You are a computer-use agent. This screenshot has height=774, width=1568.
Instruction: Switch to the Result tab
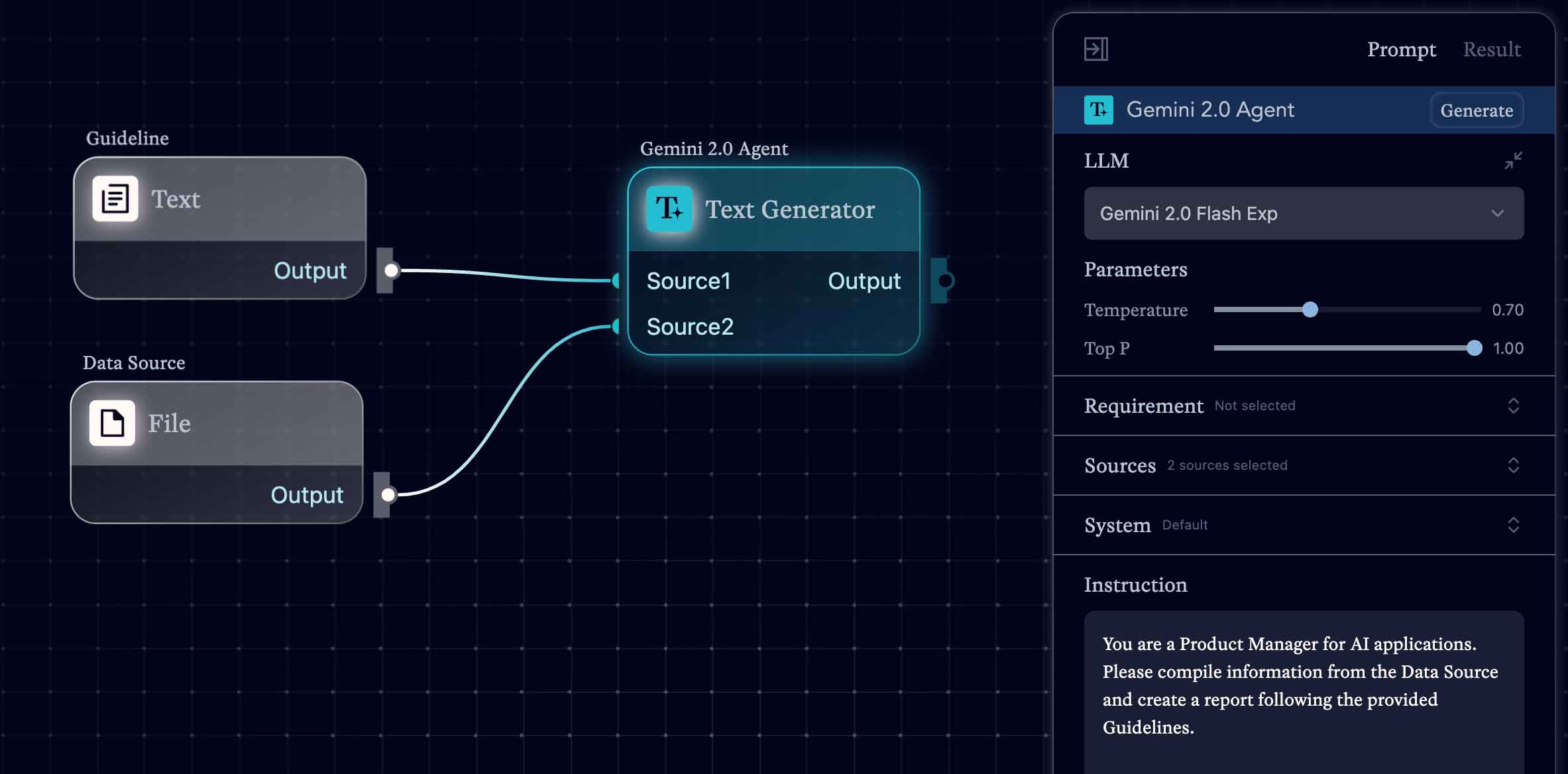(1492, 49)
